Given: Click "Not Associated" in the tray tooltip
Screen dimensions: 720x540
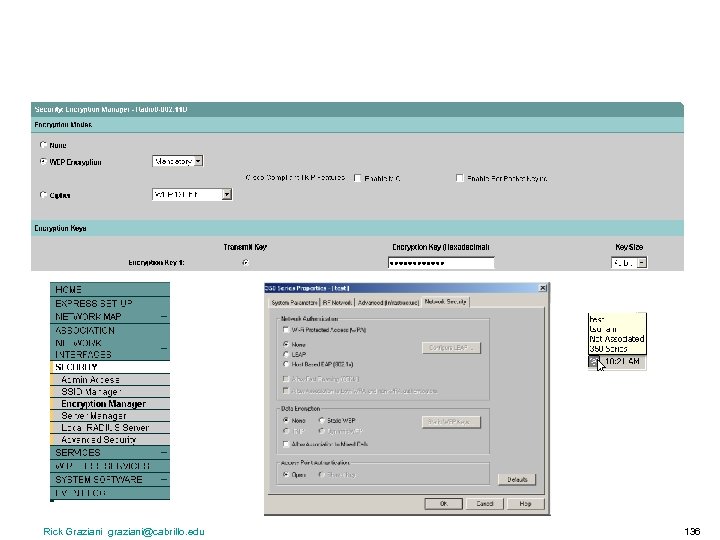Looking at the screenshot, I should click(617, 339).
